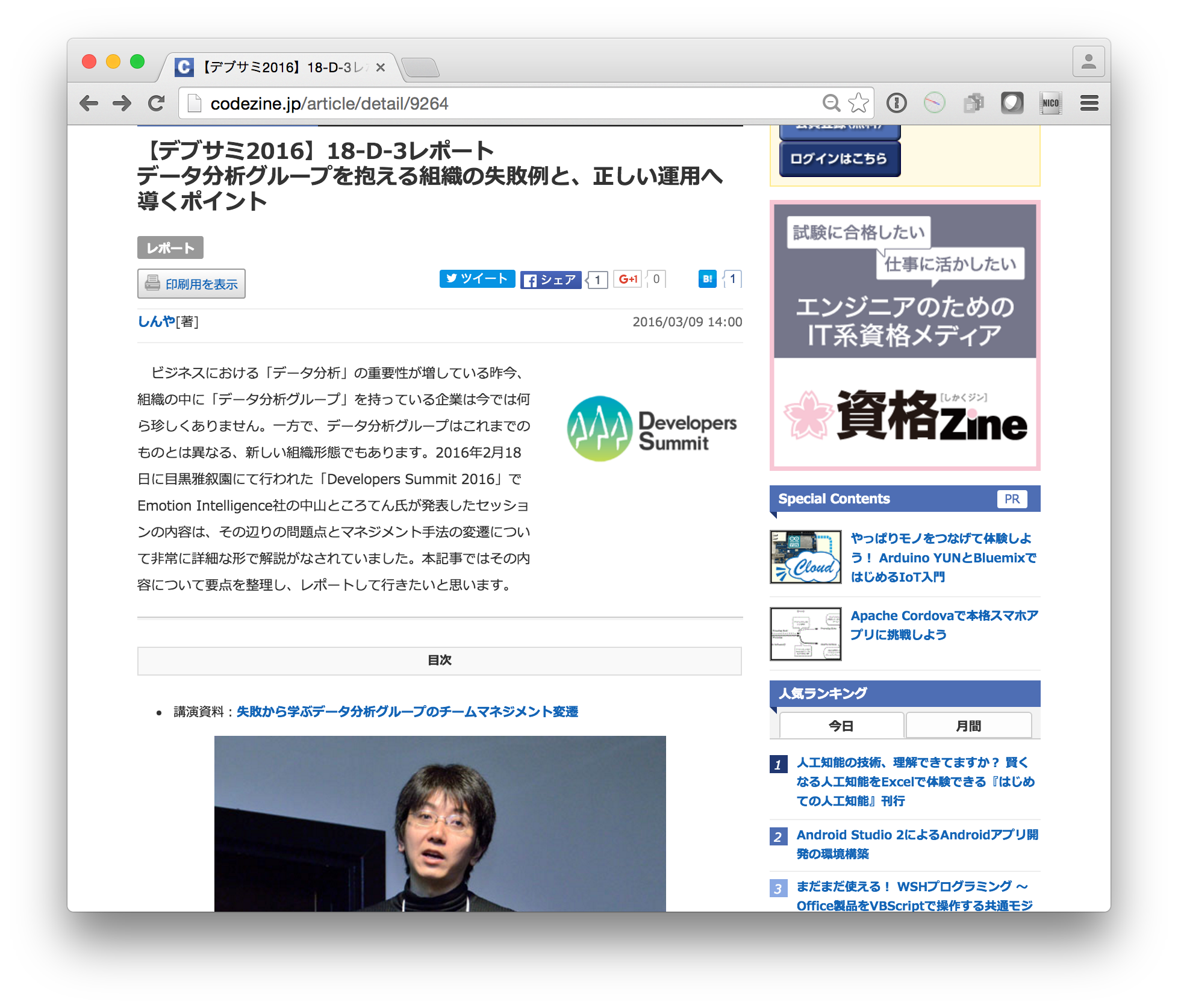The height and width of the screenshot is (1008, 1178).
Task: Click the 1Password extension icon in the toolbar
Action: pyautogui.click(x=896, y=103)
